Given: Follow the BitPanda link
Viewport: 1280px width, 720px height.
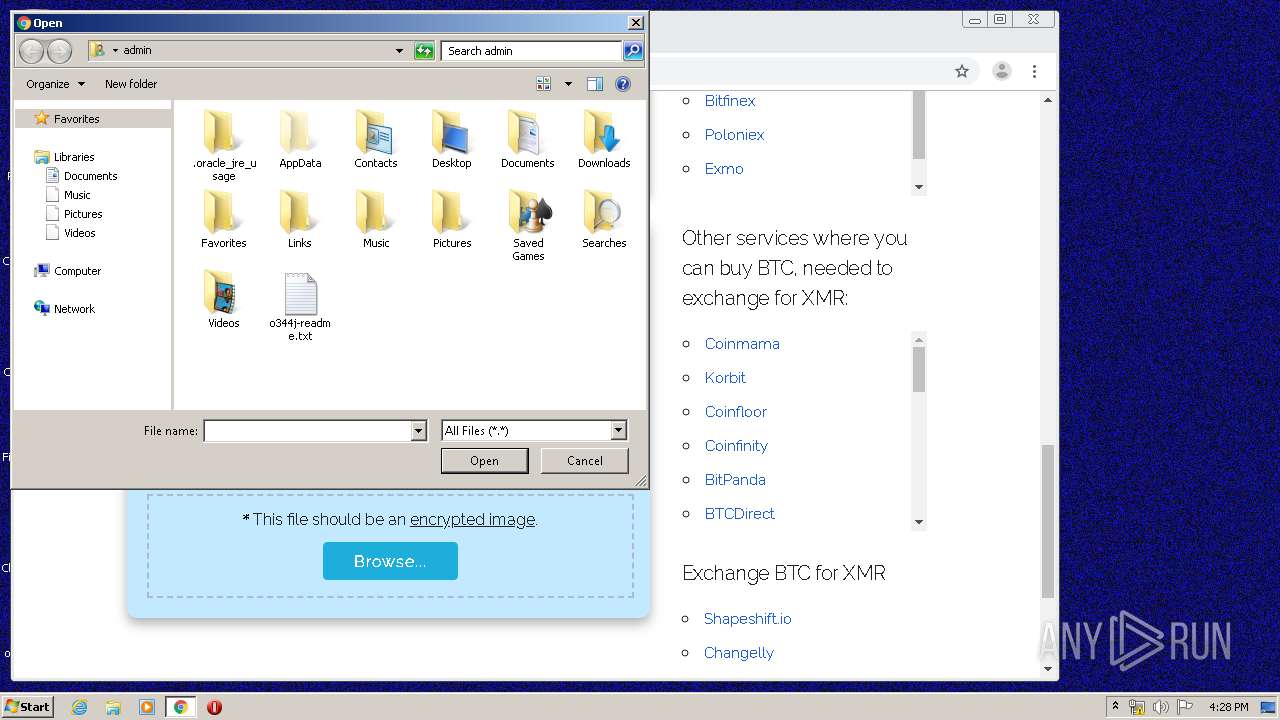Looking at the screenshot, I should [x=735, y=480].
